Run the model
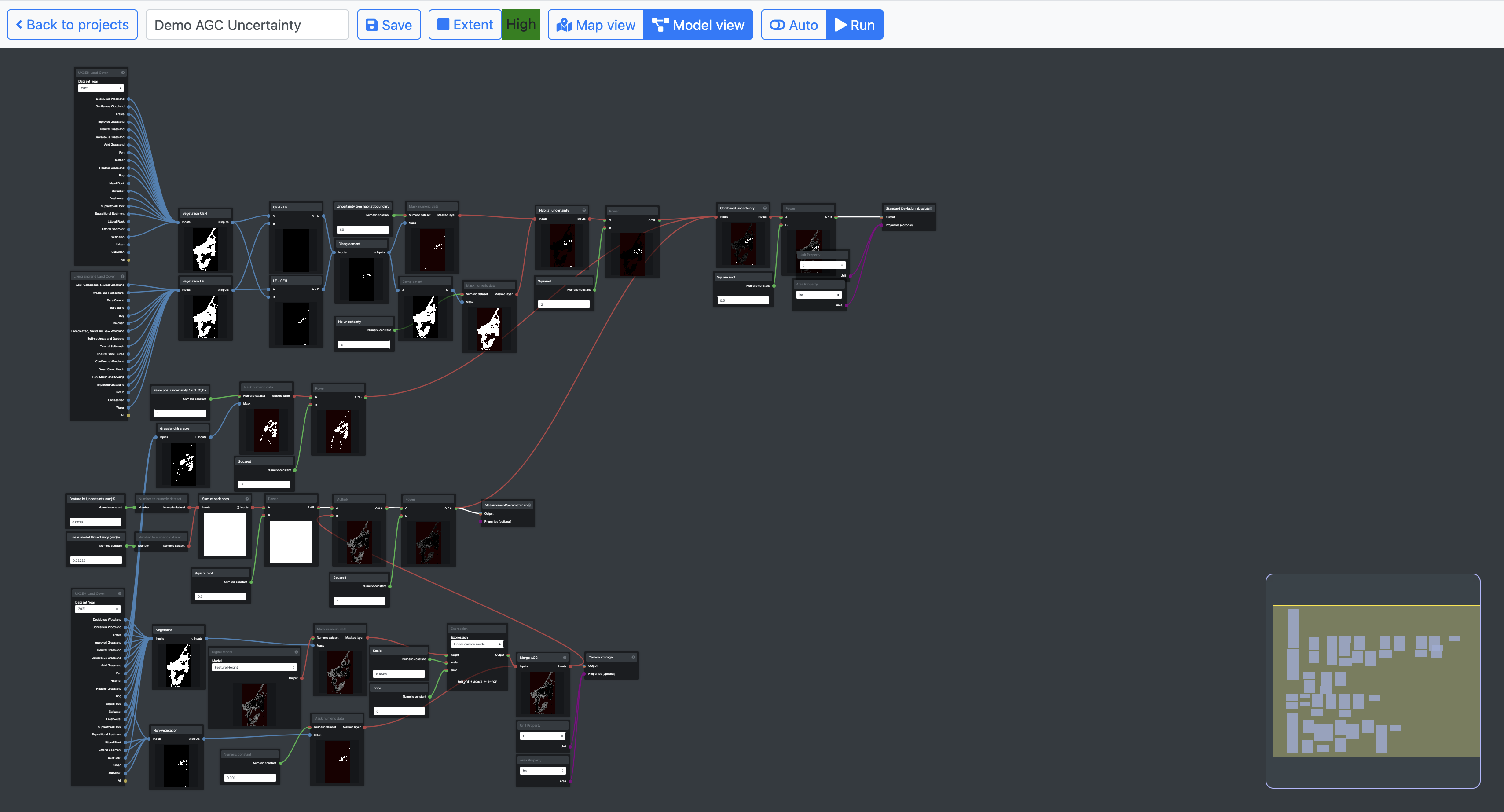This screenshot has height=812, width=1504. point(855,25)
